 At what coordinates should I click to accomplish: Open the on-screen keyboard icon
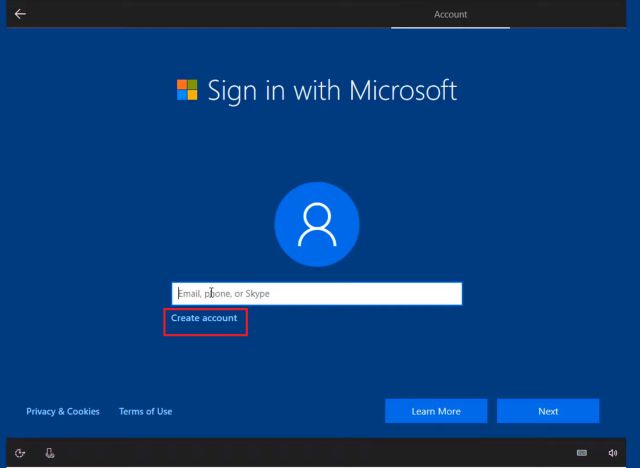582,452
